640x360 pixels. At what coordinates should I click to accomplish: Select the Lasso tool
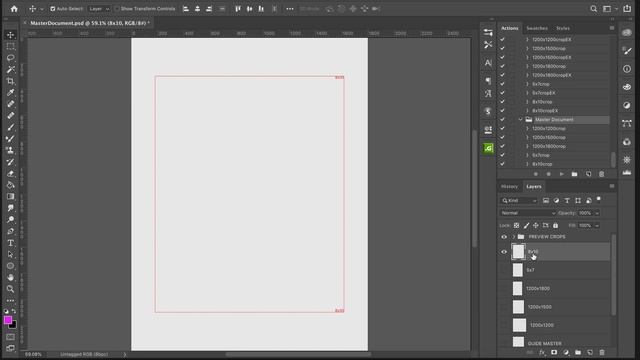(11, 58)
